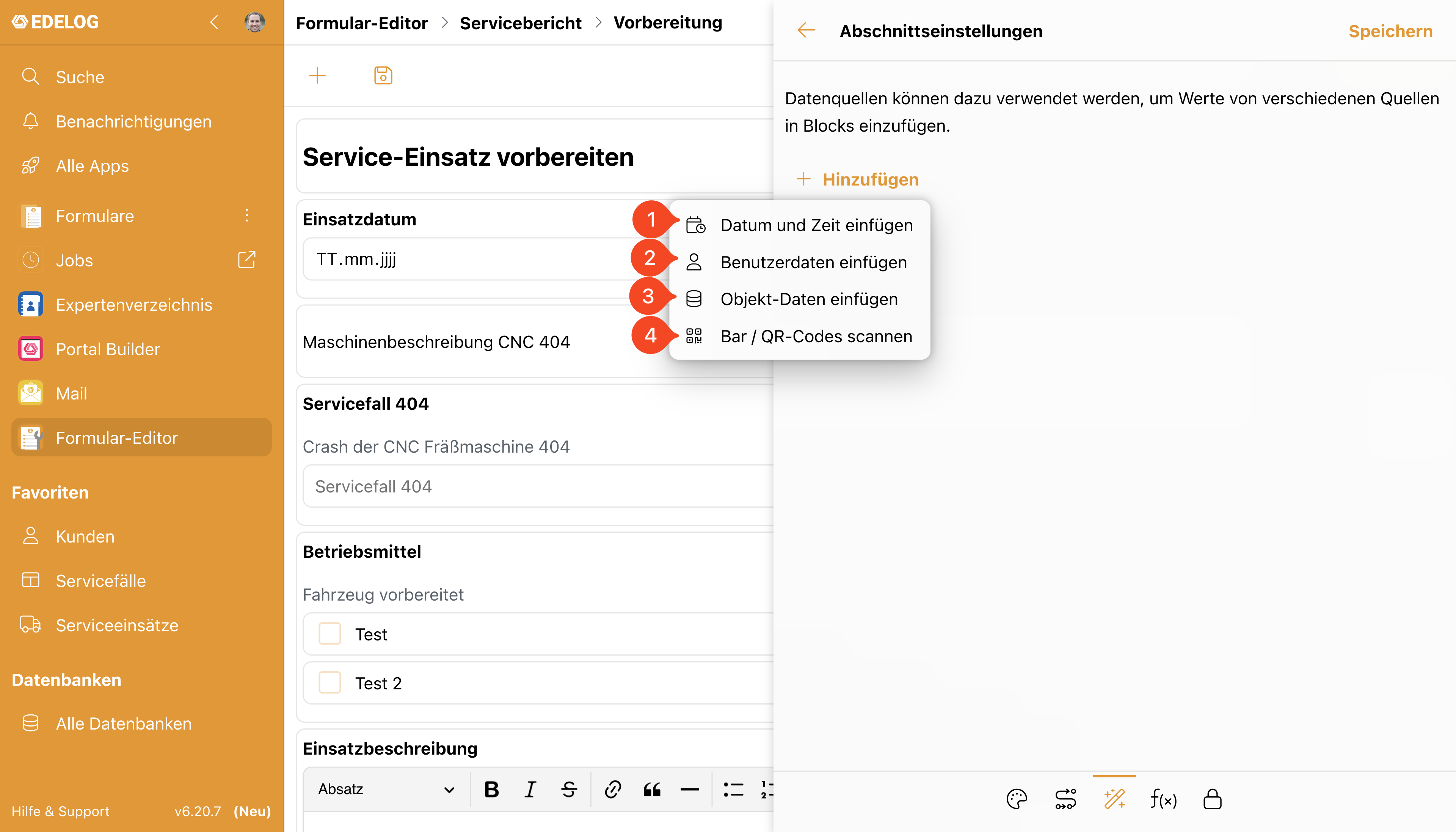Screen dimensions: 1456x832
Task: Collapse the sidebar with the left chevron
Action: pyautogui.click(x=214, y=22)
